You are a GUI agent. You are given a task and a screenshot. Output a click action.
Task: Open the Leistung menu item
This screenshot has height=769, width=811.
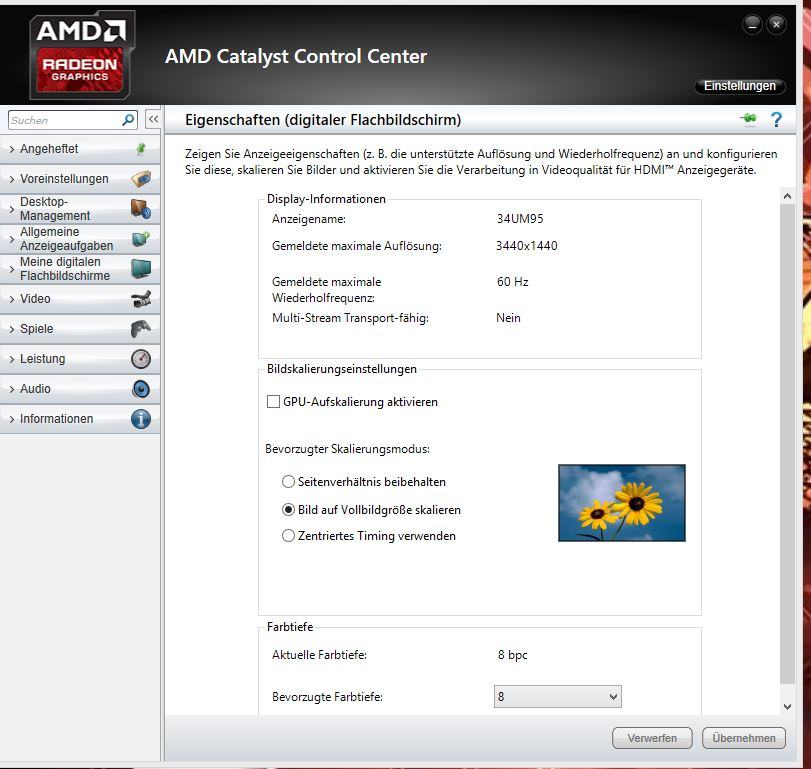tap(80, 359)
